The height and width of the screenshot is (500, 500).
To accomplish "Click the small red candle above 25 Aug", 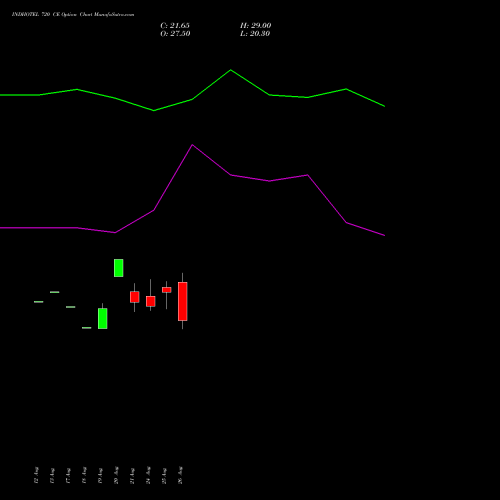I will (x=167, y=290).
